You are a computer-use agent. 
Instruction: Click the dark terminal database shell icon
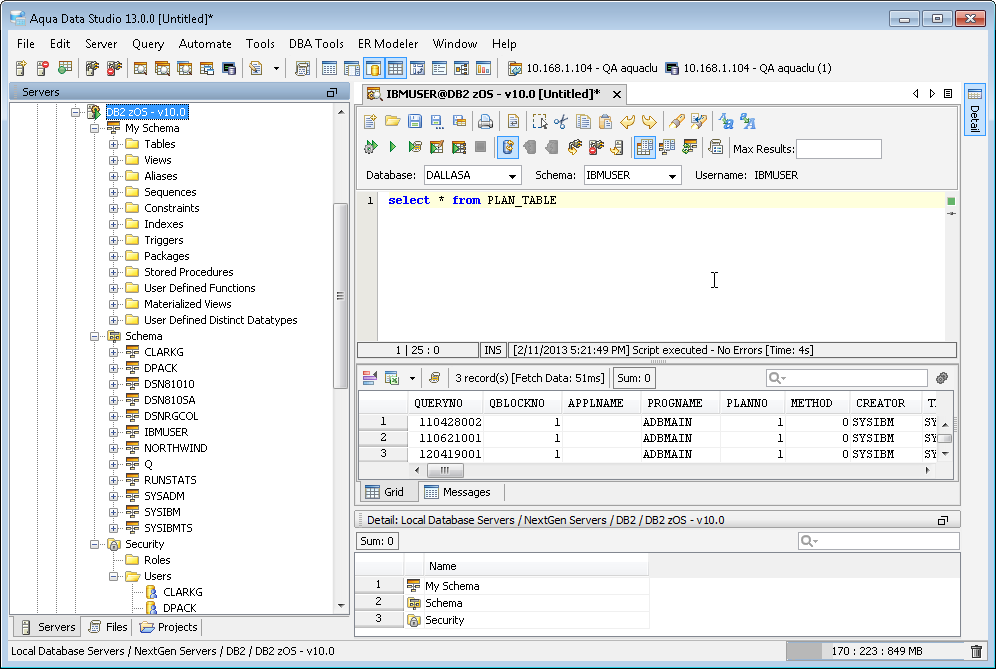tap(229, 68)
